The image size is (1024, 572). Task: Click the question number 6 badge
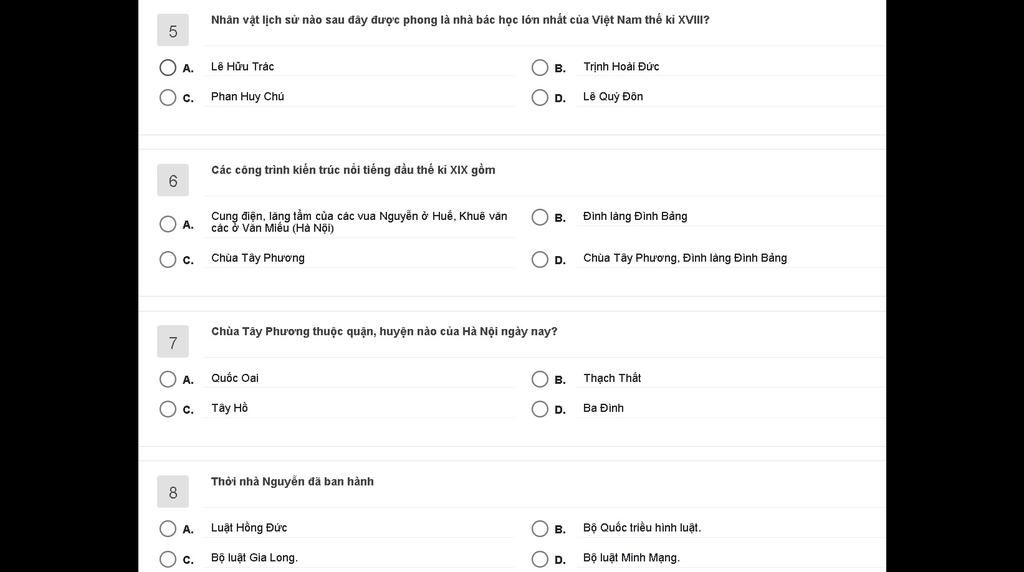coord(173,180)
